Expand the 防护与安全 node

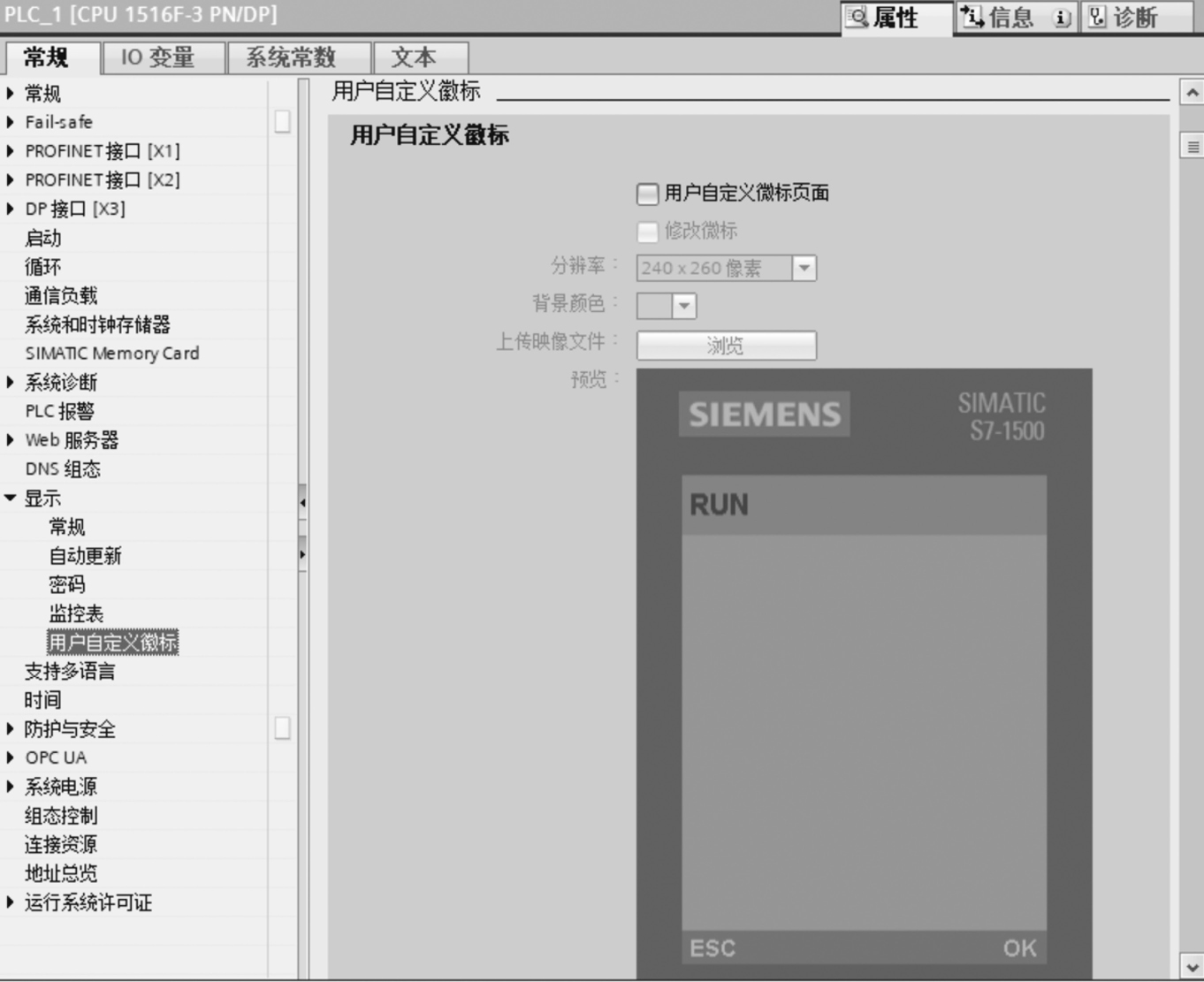[10, 729]
